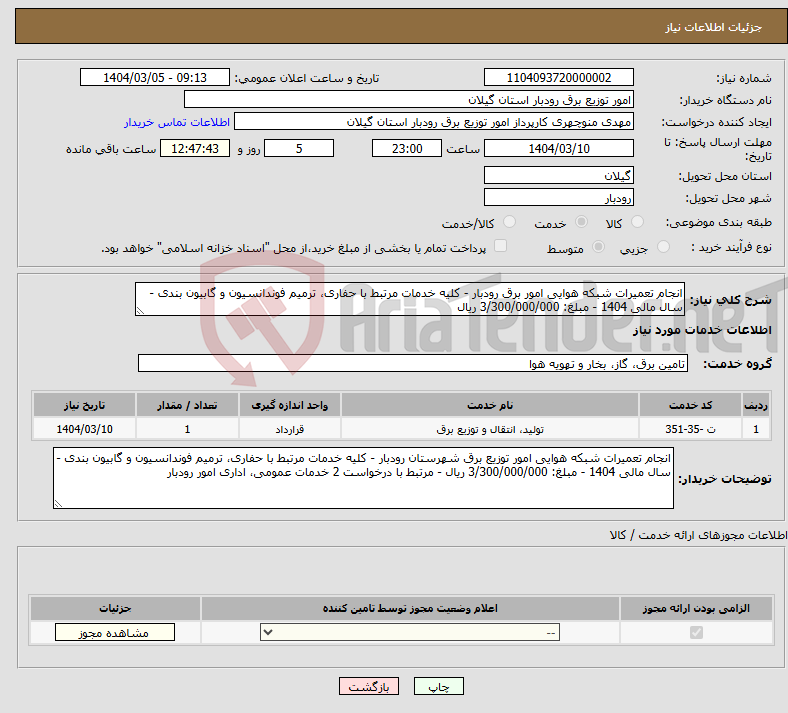Click service code cell ت -35-351
Screen dimensions: 788x713
[691, 429]
